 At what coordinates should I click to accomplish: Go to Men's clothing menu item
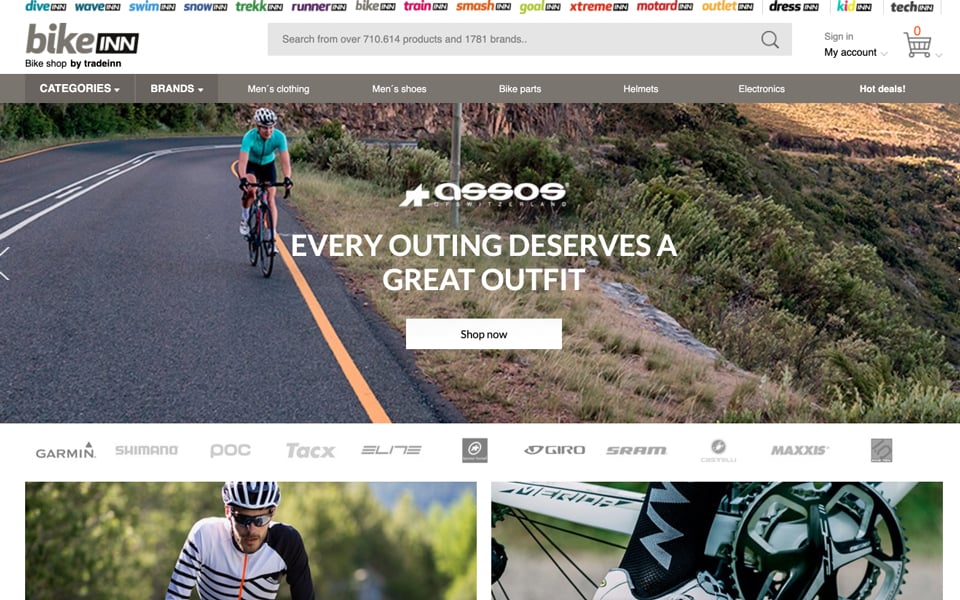[278, 89]
